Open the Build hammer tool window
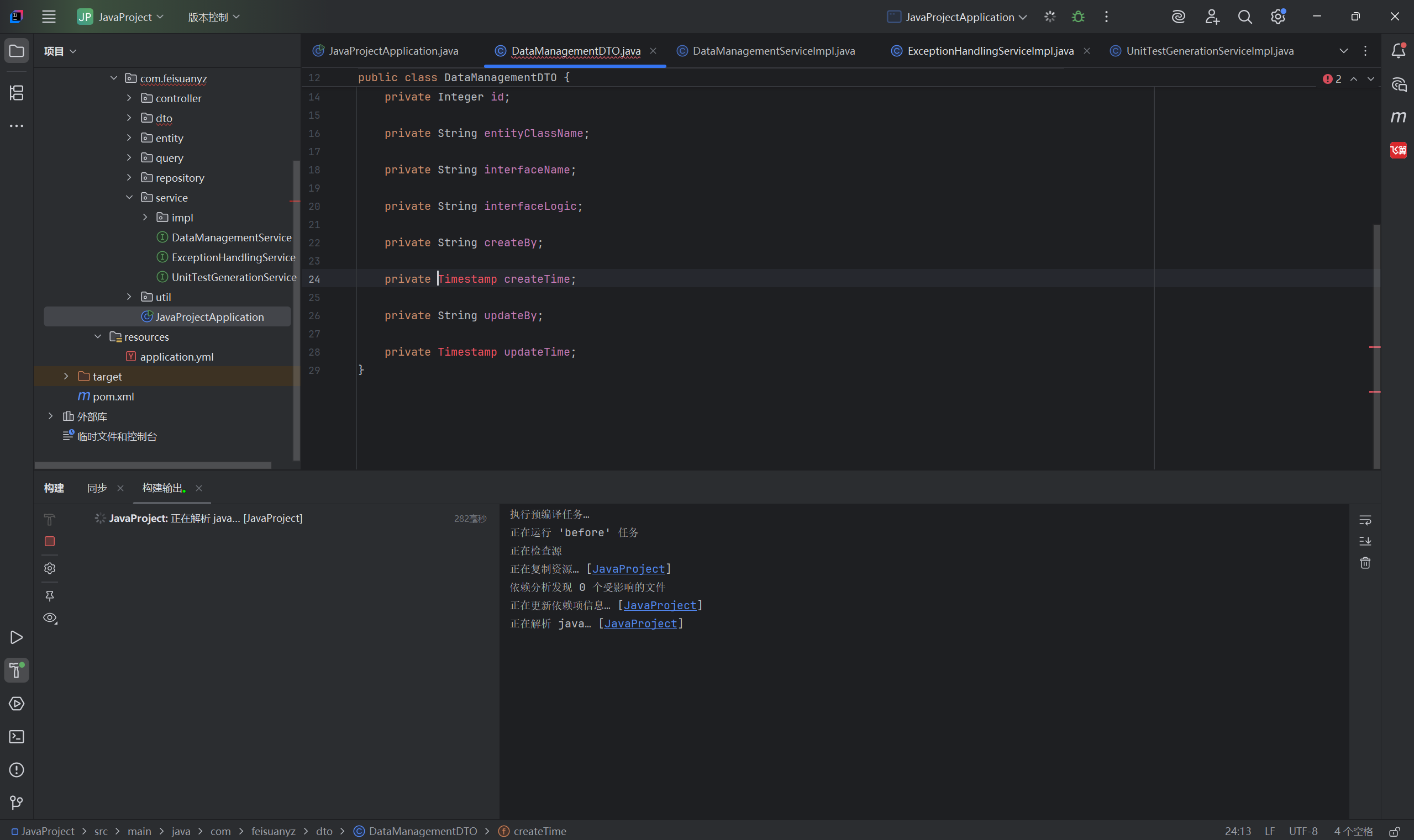The image size is (1414, 840). click(x=17, y=670)
